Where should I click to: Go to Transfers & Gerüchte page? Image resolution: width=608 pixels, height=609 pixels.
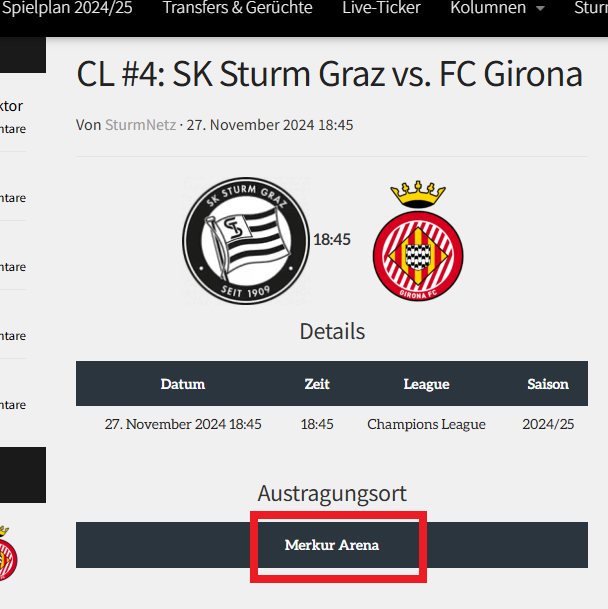click(x=237, y=8)
